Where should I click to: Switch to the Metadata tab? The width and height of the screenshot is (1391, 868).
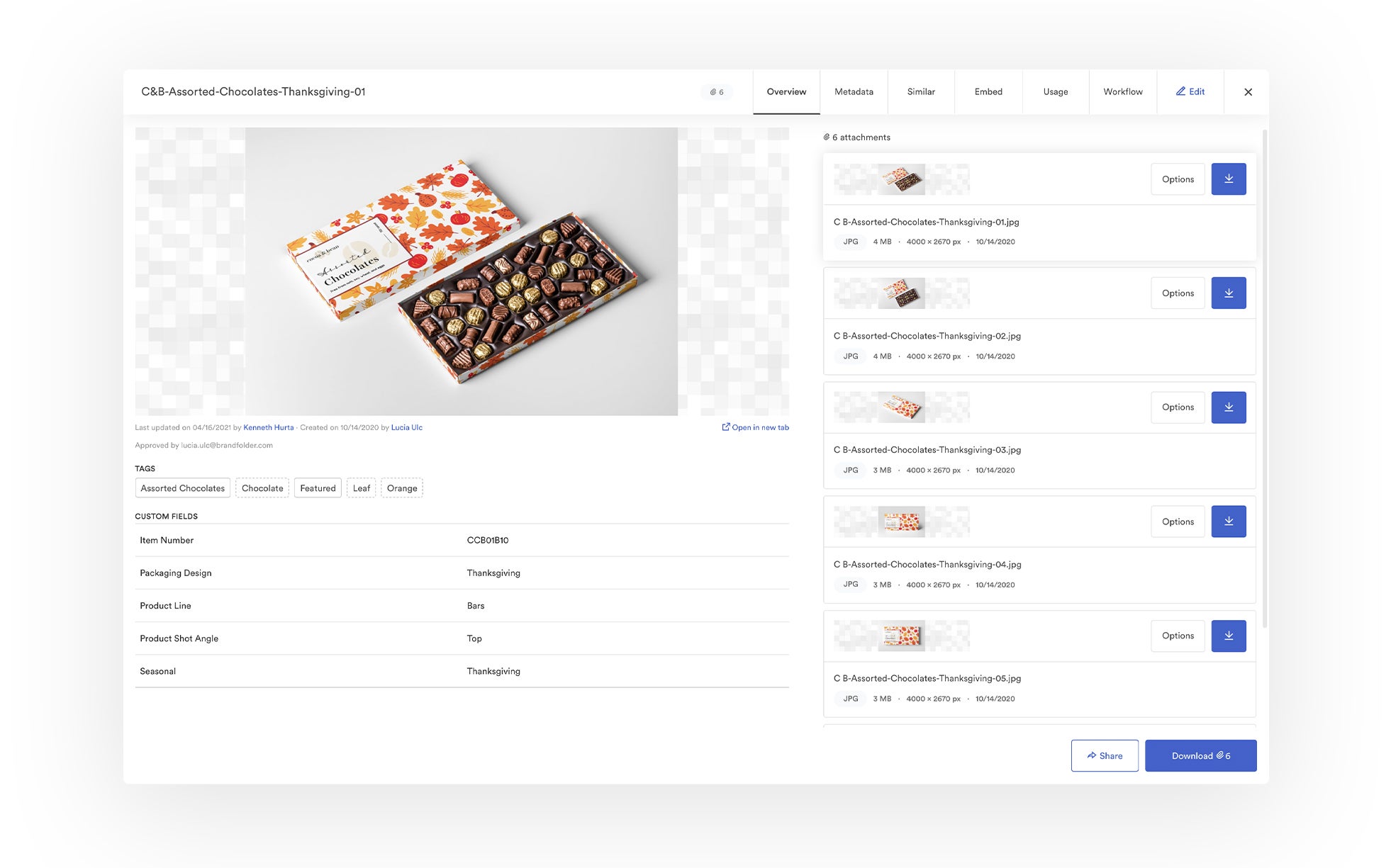tap(854, 91)
